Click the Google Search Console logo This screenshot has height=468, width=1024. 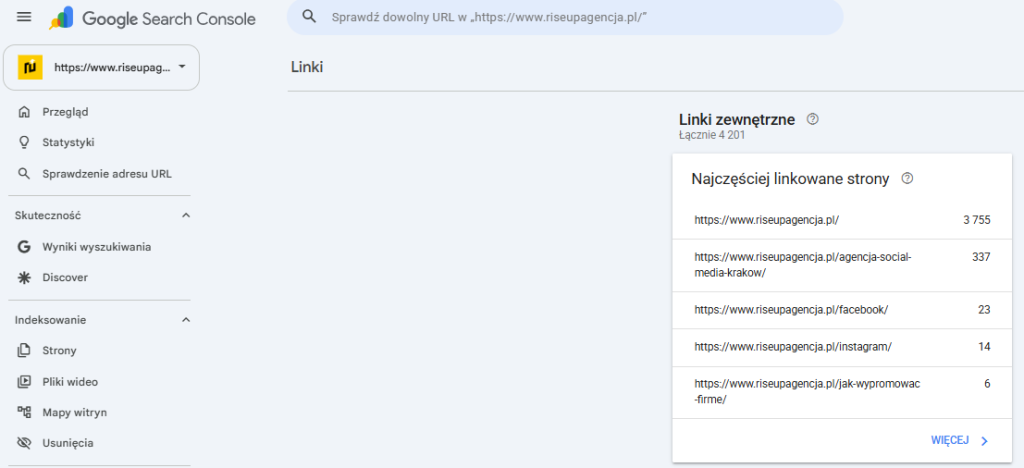coord(152,18)
